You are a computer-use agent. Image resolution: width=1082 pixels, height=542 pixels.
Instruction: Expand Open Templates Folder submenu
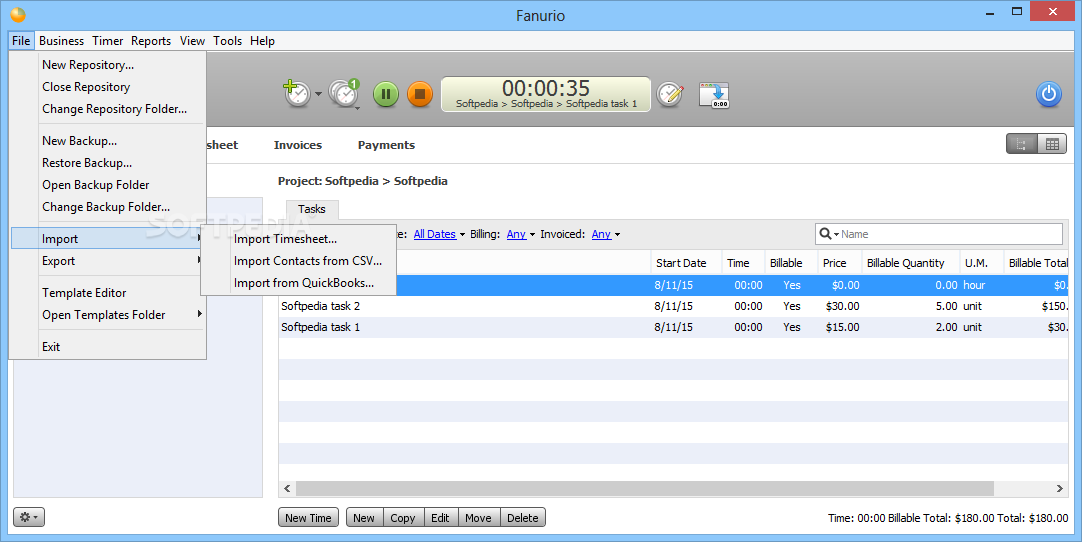[x=108, y=315]
